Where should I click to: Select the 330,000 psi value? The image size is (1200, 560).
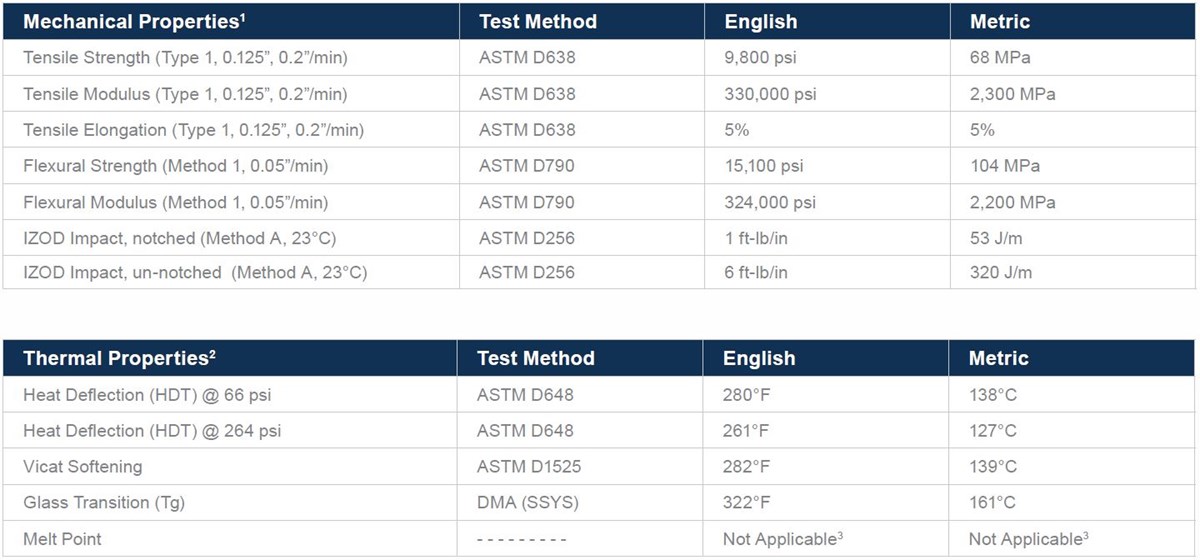[770, 94]
